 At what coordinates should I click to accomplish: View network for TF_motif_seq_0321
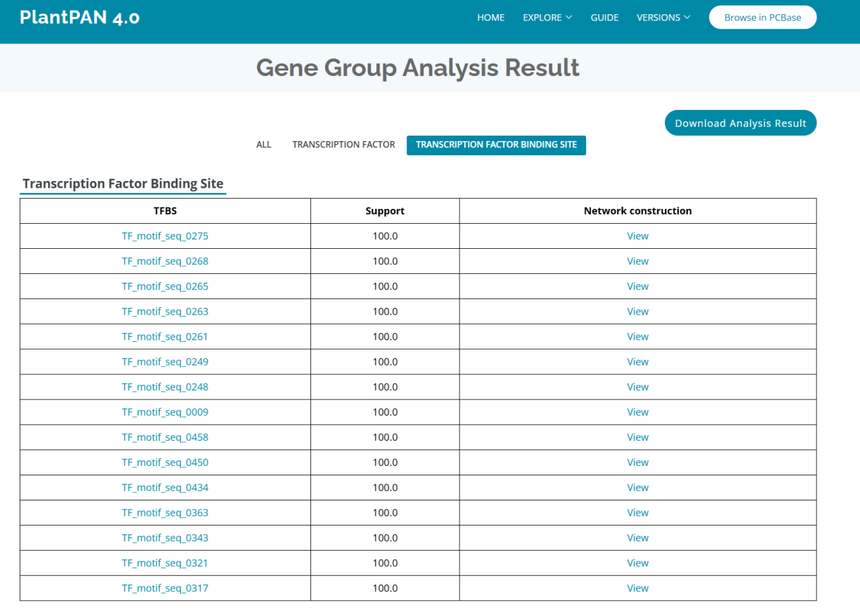pos(637,564)
